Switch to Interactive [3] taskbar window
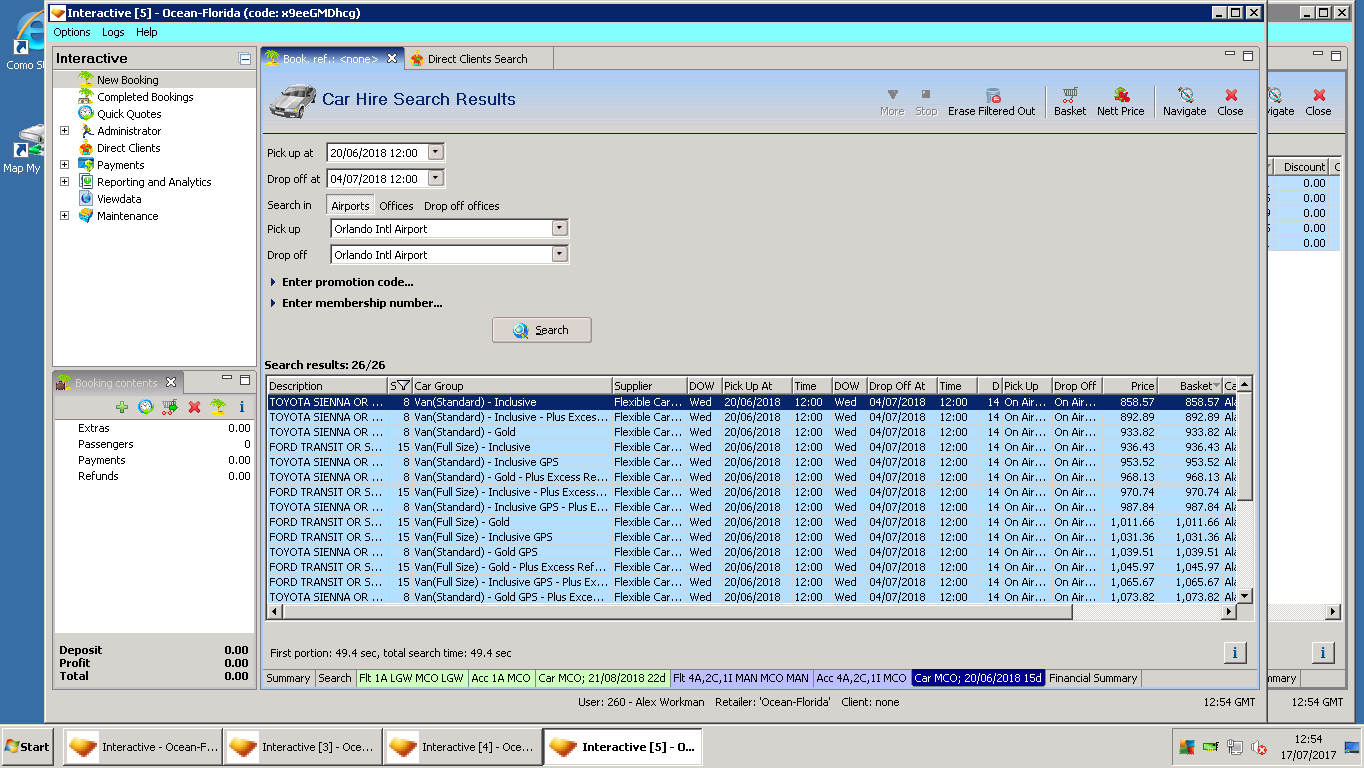 (x=302, y=747)
